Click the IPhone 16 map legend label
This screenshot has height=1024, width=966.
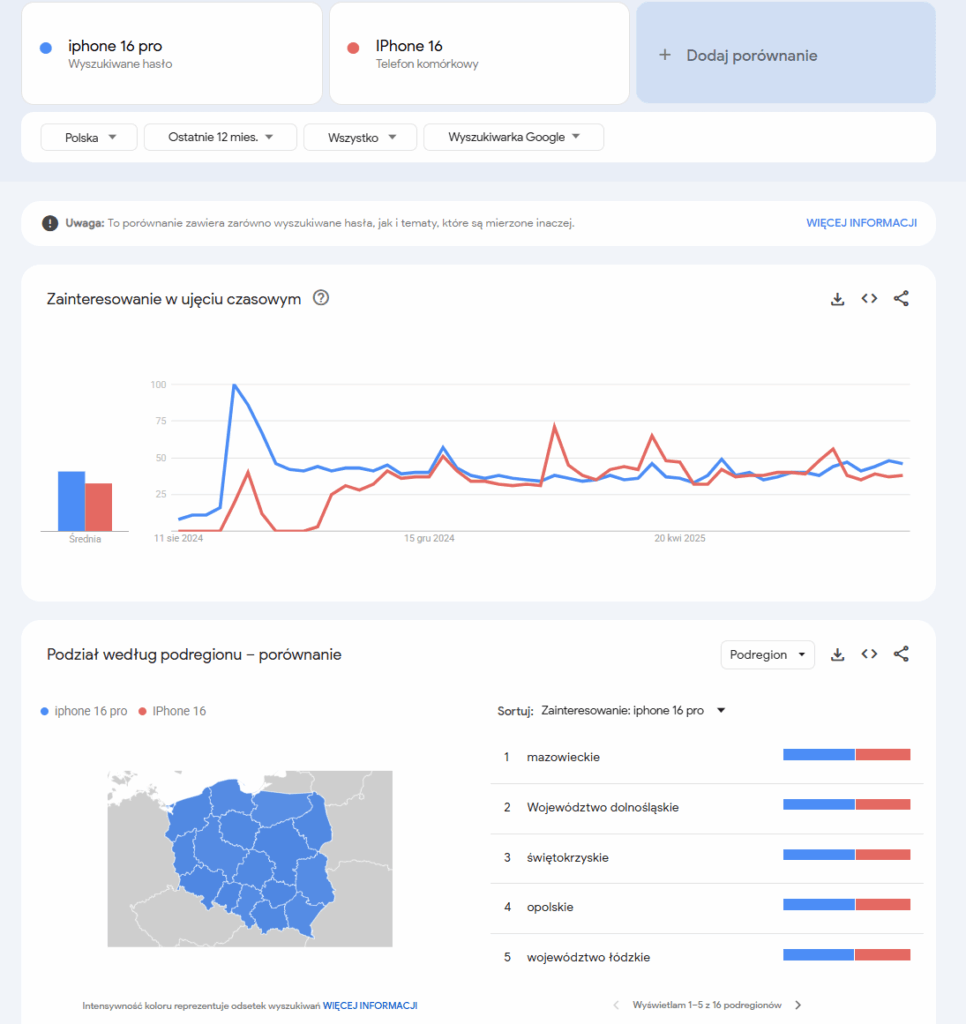coord(179,711)
